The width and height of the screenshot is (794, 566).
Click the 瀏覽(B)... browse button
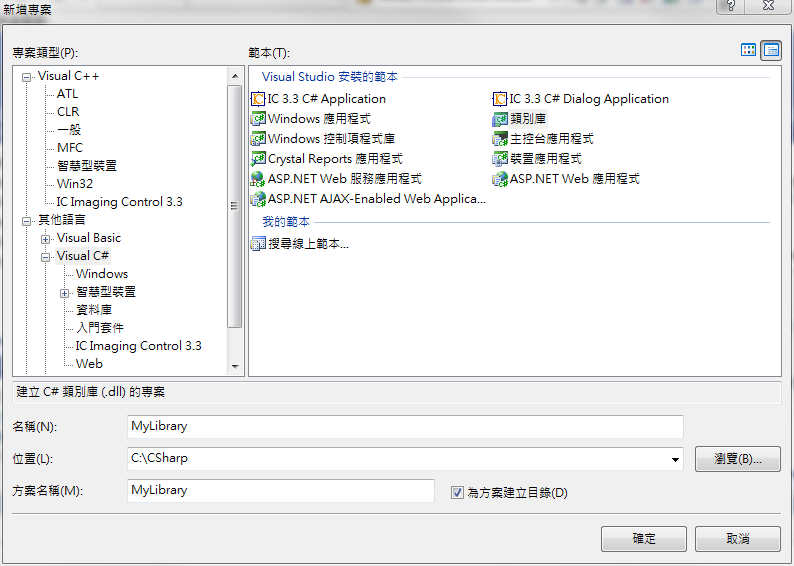(x=738, y=459)
